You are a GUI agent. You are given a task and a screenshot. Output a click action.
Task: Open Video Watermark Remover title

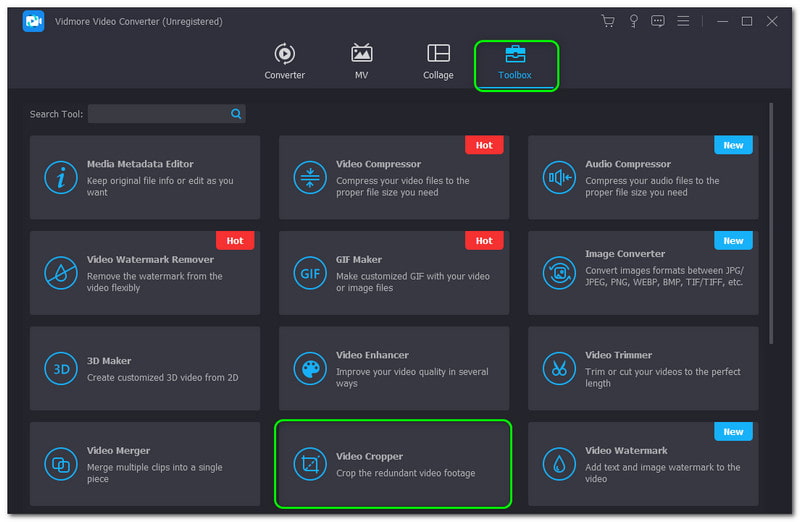[150, 259]
